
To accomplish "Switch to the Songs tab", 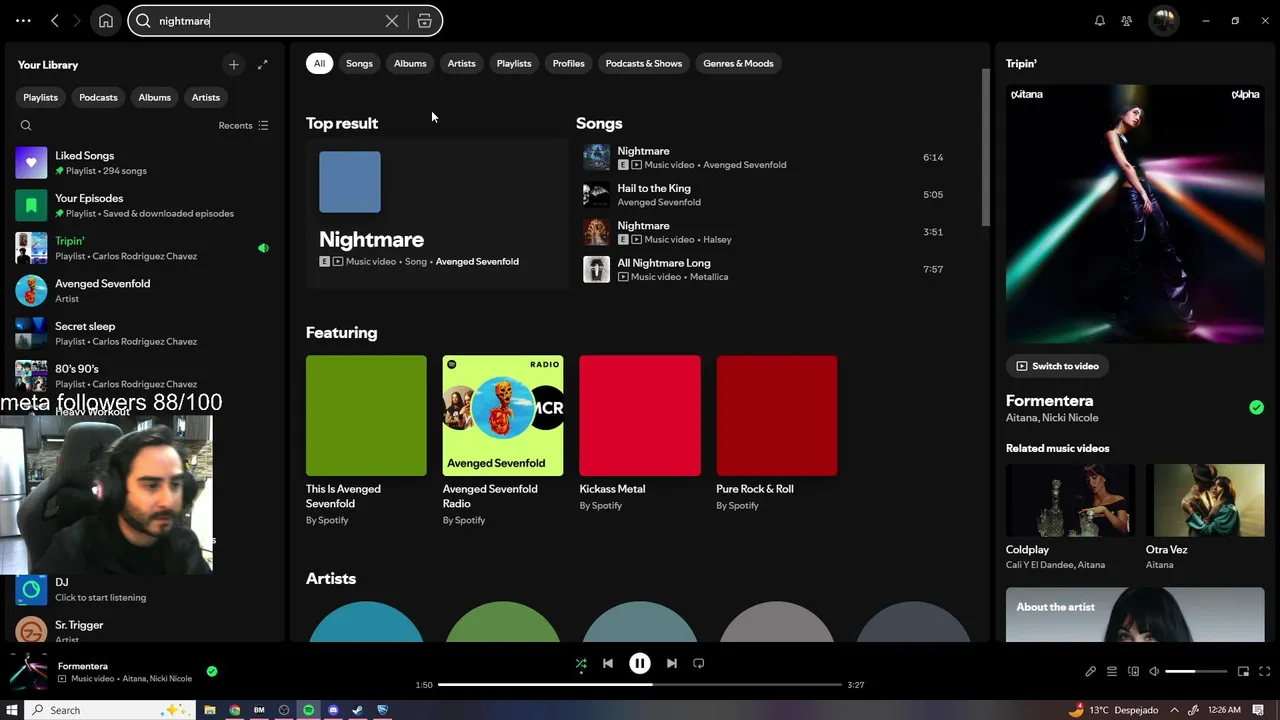I will click(359, 63).
